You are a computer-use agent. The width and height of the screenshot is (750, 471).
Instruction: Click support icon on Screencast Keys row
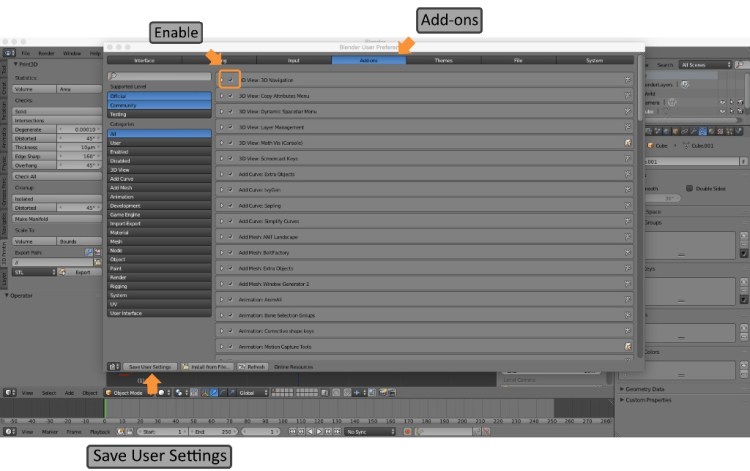tap(628, 158)
